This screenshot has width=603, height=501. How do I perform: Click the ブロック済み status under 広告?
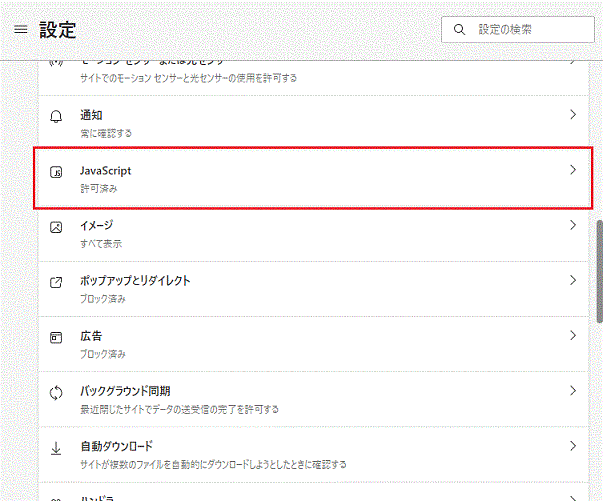(x=103, y=354)
